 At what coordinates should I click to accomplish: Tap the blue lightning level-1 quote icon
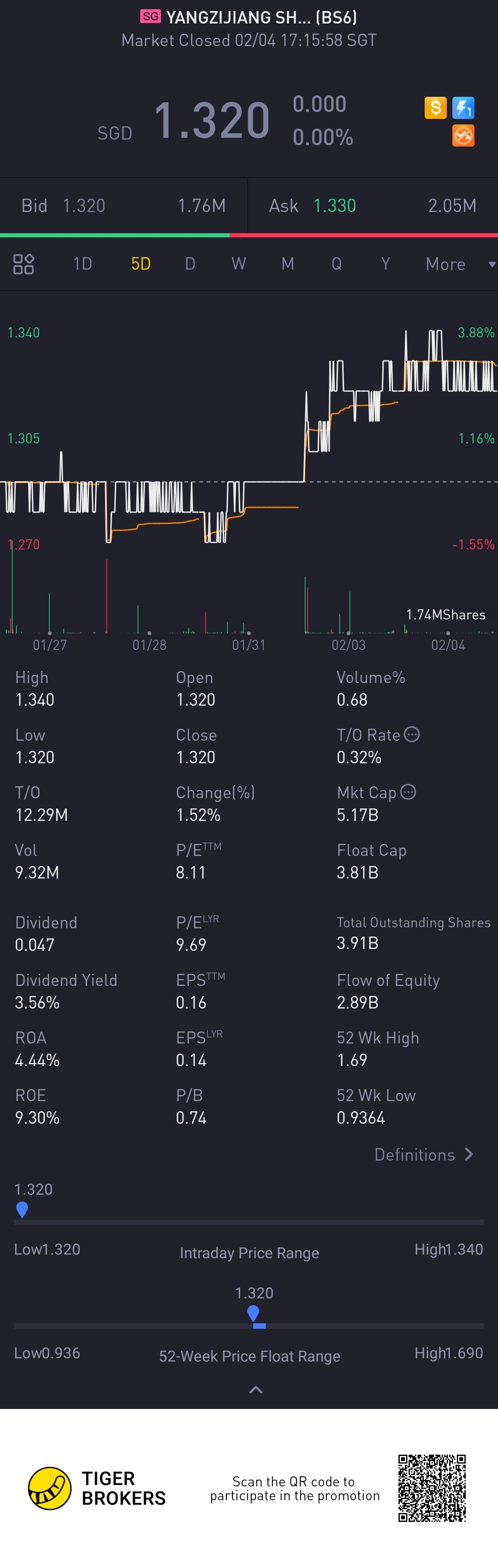click(463, 108)
